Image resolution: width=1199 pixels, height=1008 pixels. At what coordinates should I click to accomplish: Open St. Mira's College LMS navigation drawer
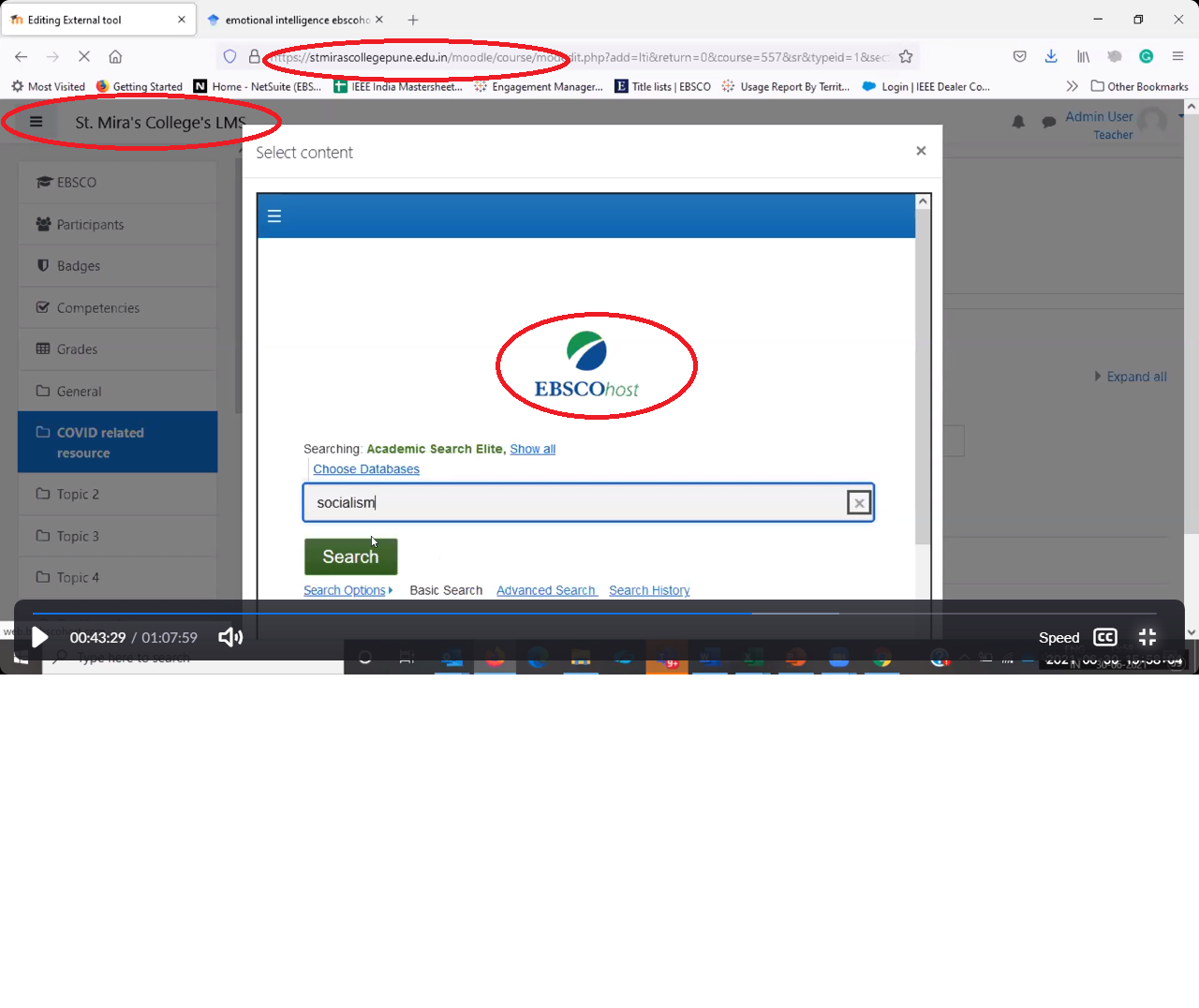click(35, 121)
